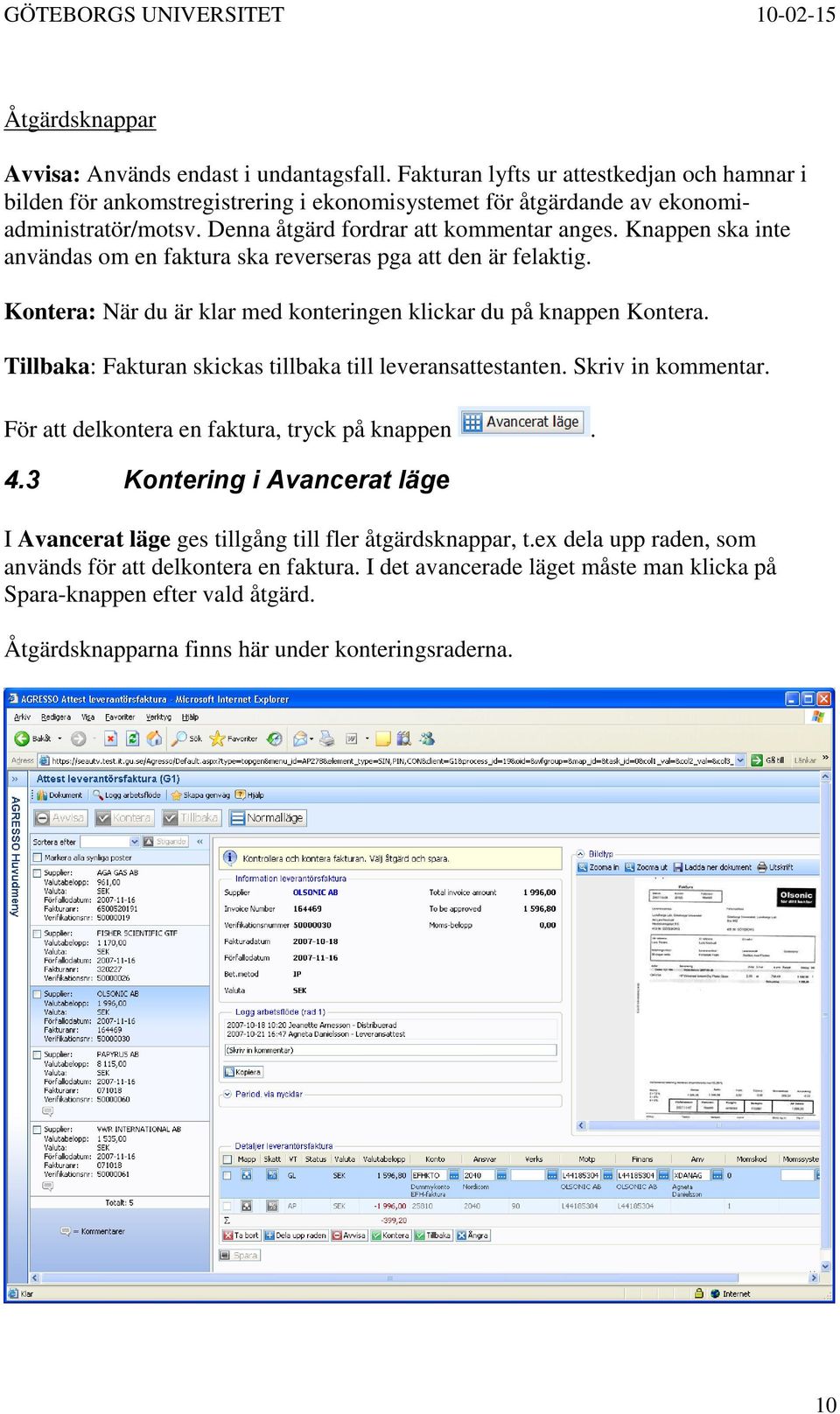Click Ångra button
The height and width of the screenshot is (1414, 840).
(x=473, y=1235)
